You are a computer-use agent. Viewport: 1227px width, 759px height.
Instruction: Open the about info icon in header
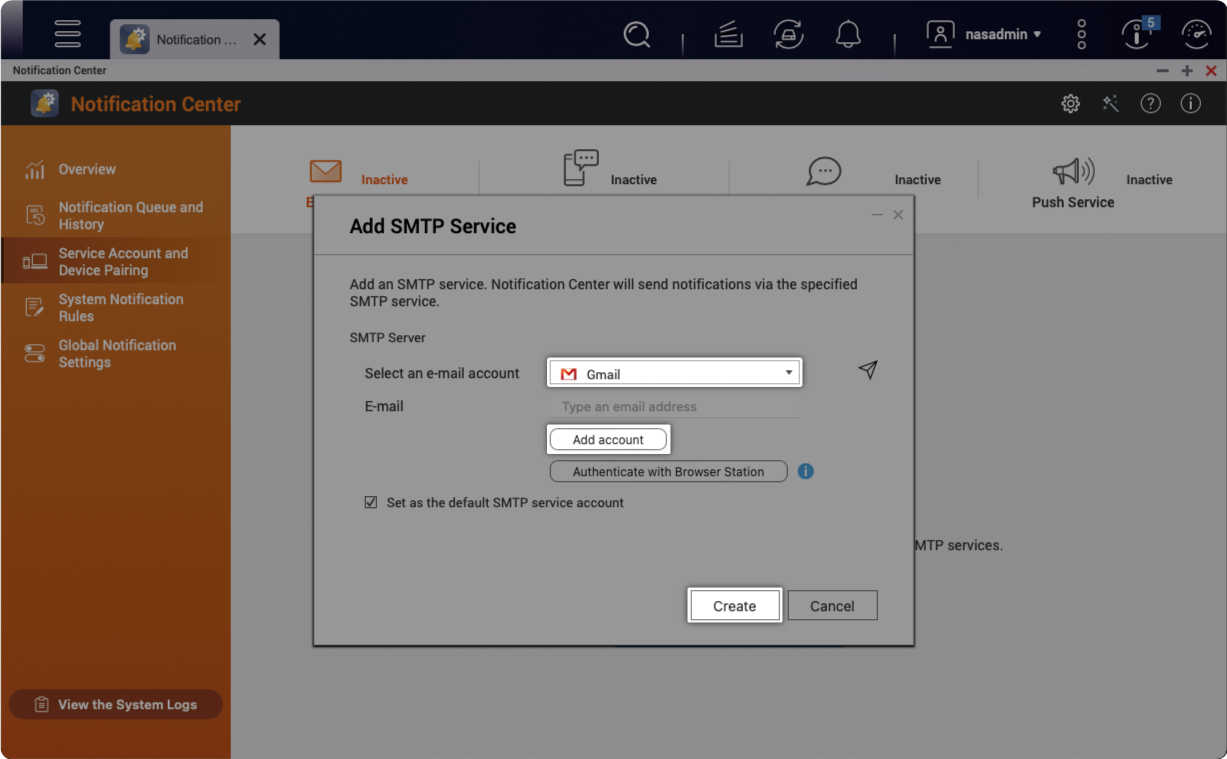(x=1190, y=104)
